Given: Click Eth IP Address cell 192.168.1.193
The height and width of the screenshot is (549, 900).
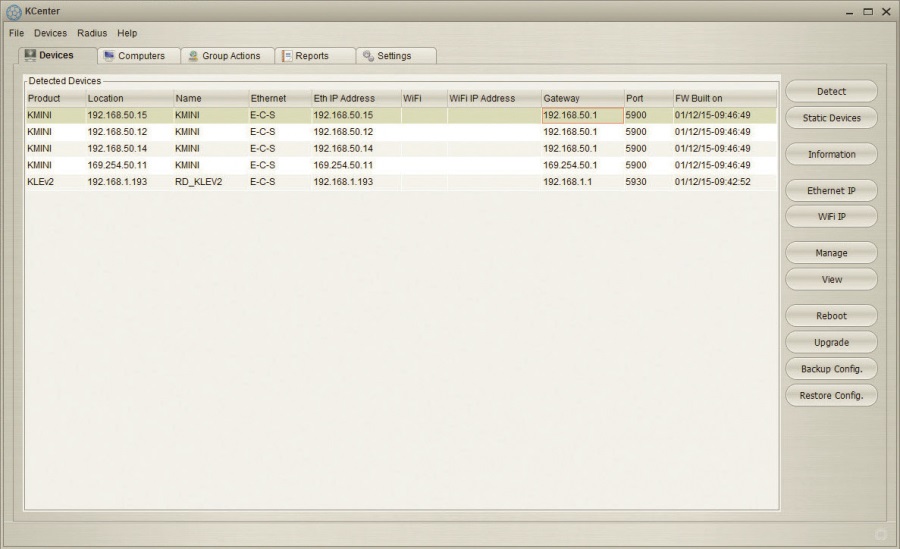Looking at the screenshot, I should click(x=356, y=181).
